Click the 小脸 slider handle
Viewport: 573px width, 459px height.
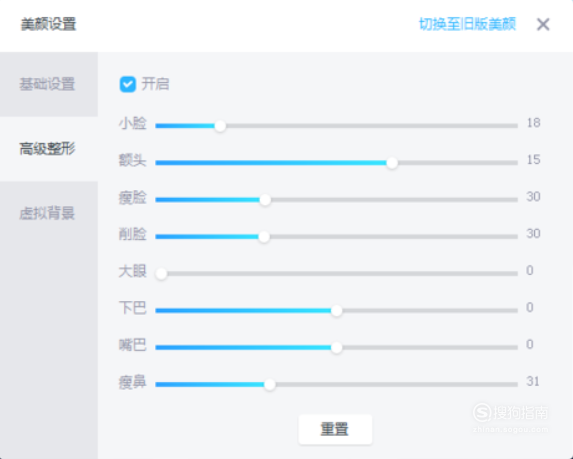[220, 126]
